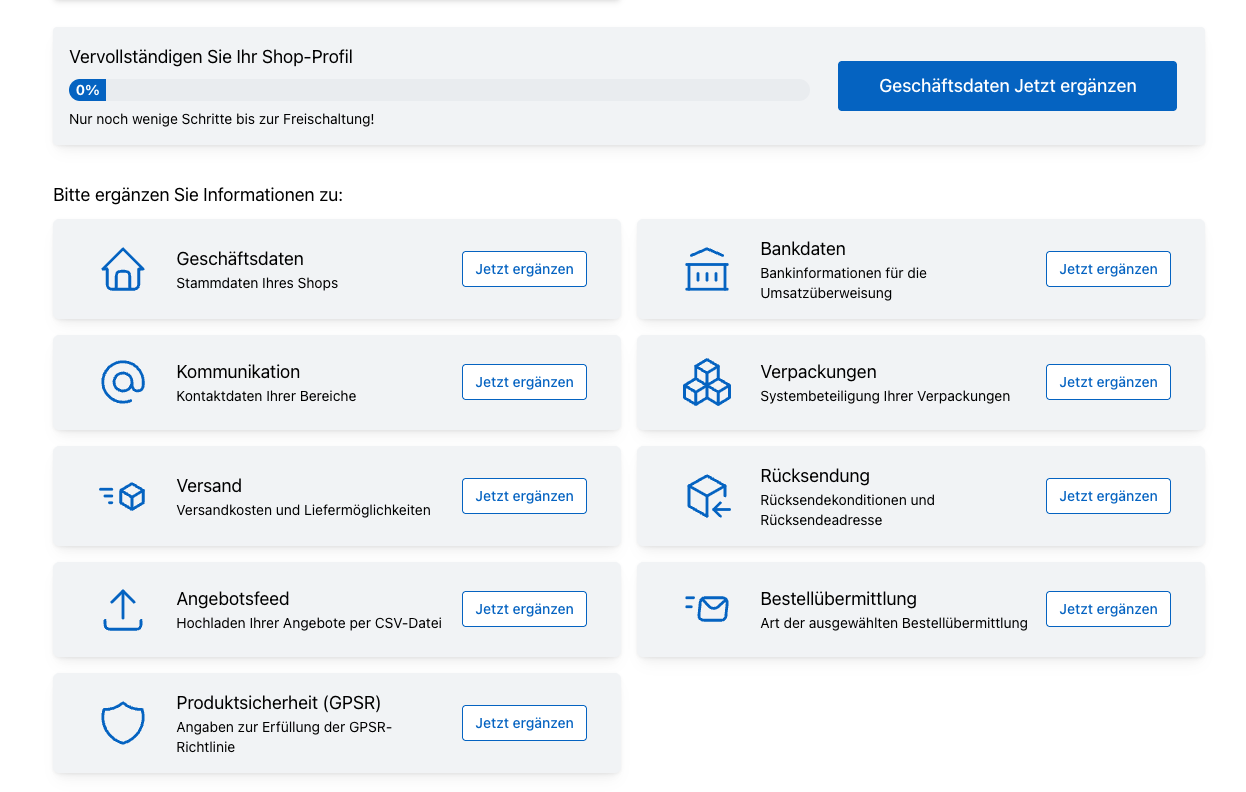
Task: Select Jetzt ergänzen in Verpackungen card
Action: point(1108,382)
